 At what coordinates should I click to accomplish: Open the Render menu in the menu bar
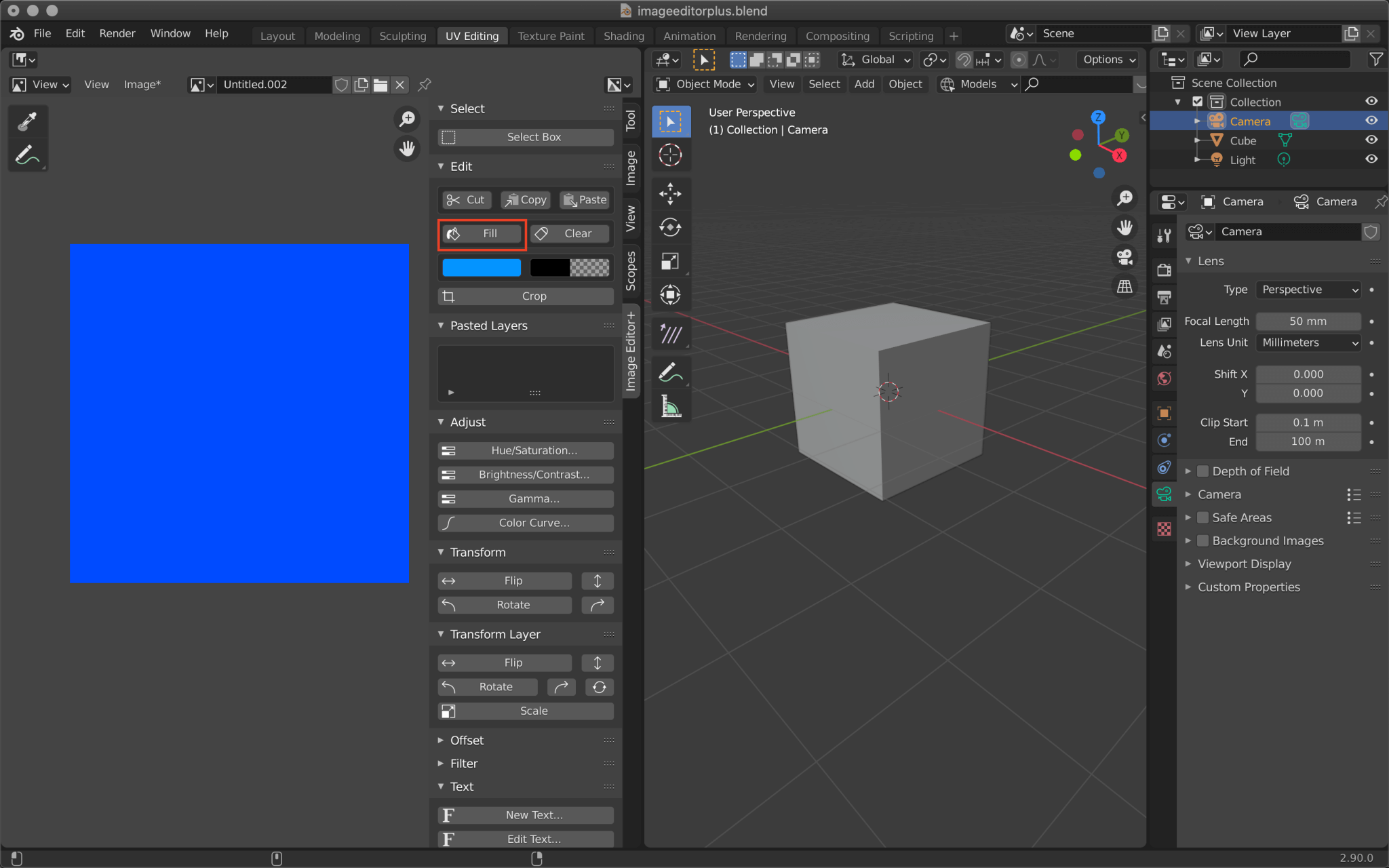[x=117, y=33]
